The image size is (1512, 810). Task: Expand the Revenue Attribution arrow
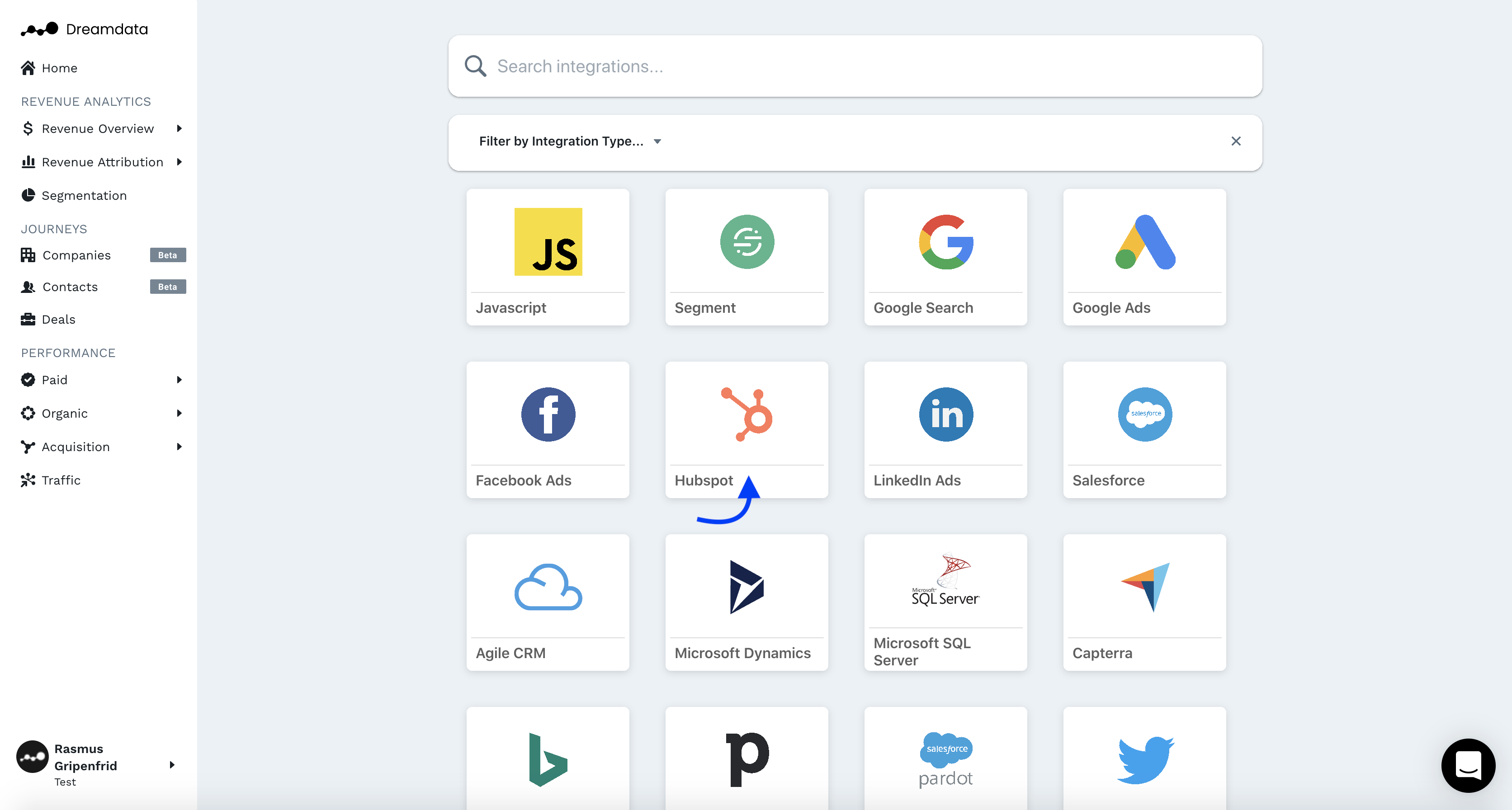[x=179, y=162]
